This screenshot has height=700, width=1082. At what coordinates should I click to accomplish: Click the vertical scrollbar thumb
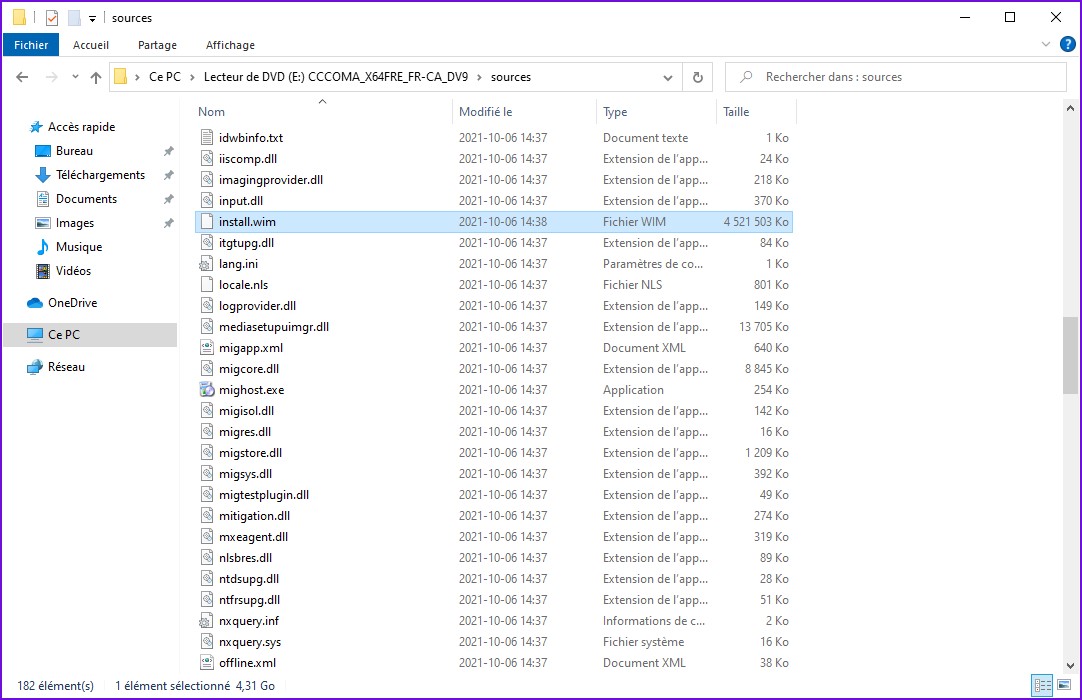coord(1070,356)
